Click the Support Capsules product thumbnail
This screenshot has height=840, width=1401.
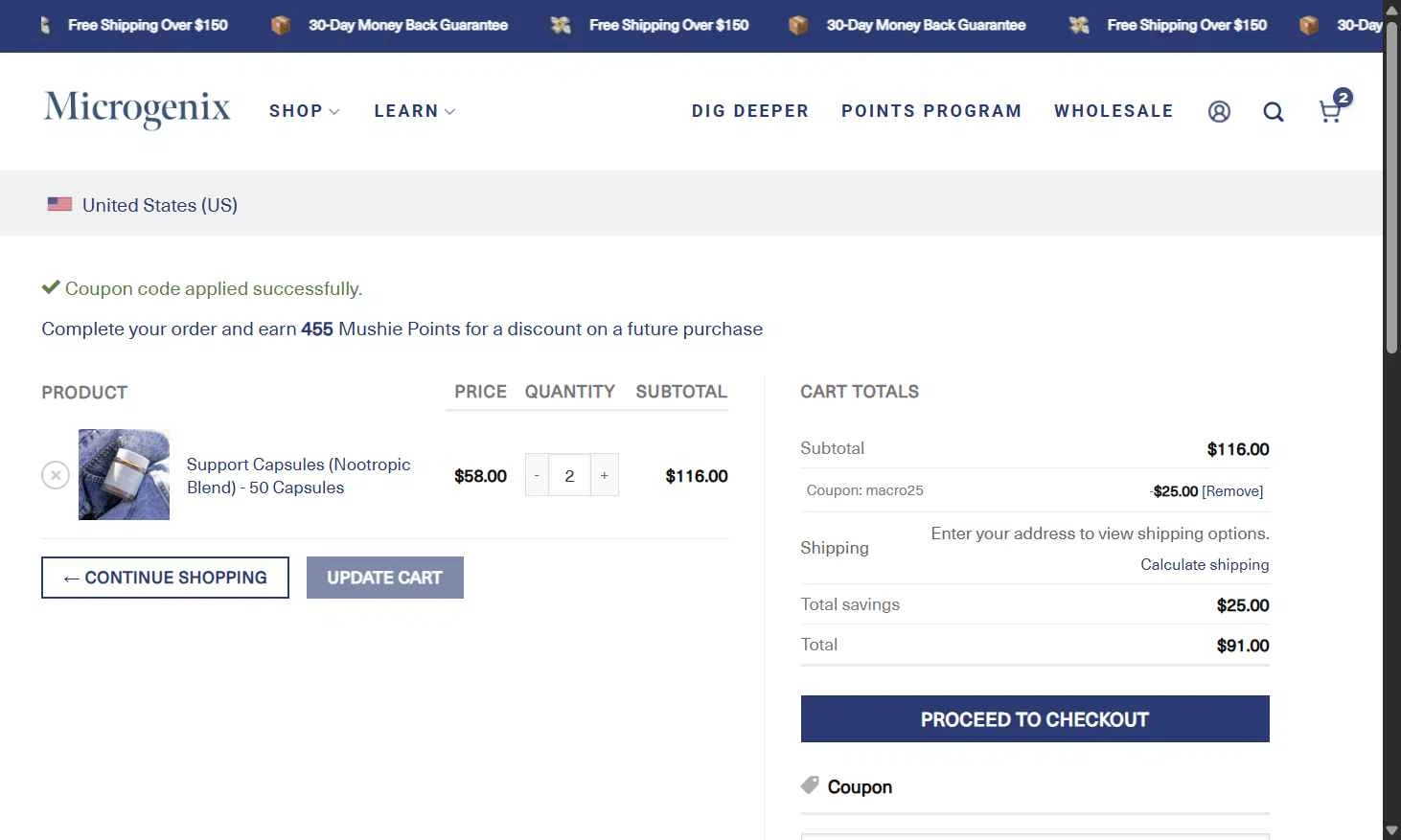click(x=124, y=474)
